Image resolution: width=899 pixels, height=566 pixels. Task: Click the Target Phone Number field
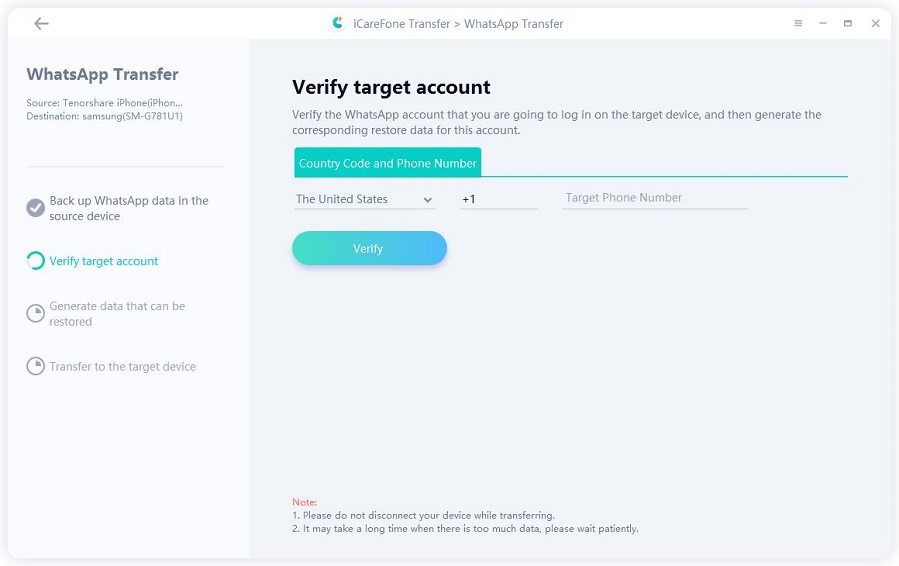pyautogui.click(x=655, y=198)
